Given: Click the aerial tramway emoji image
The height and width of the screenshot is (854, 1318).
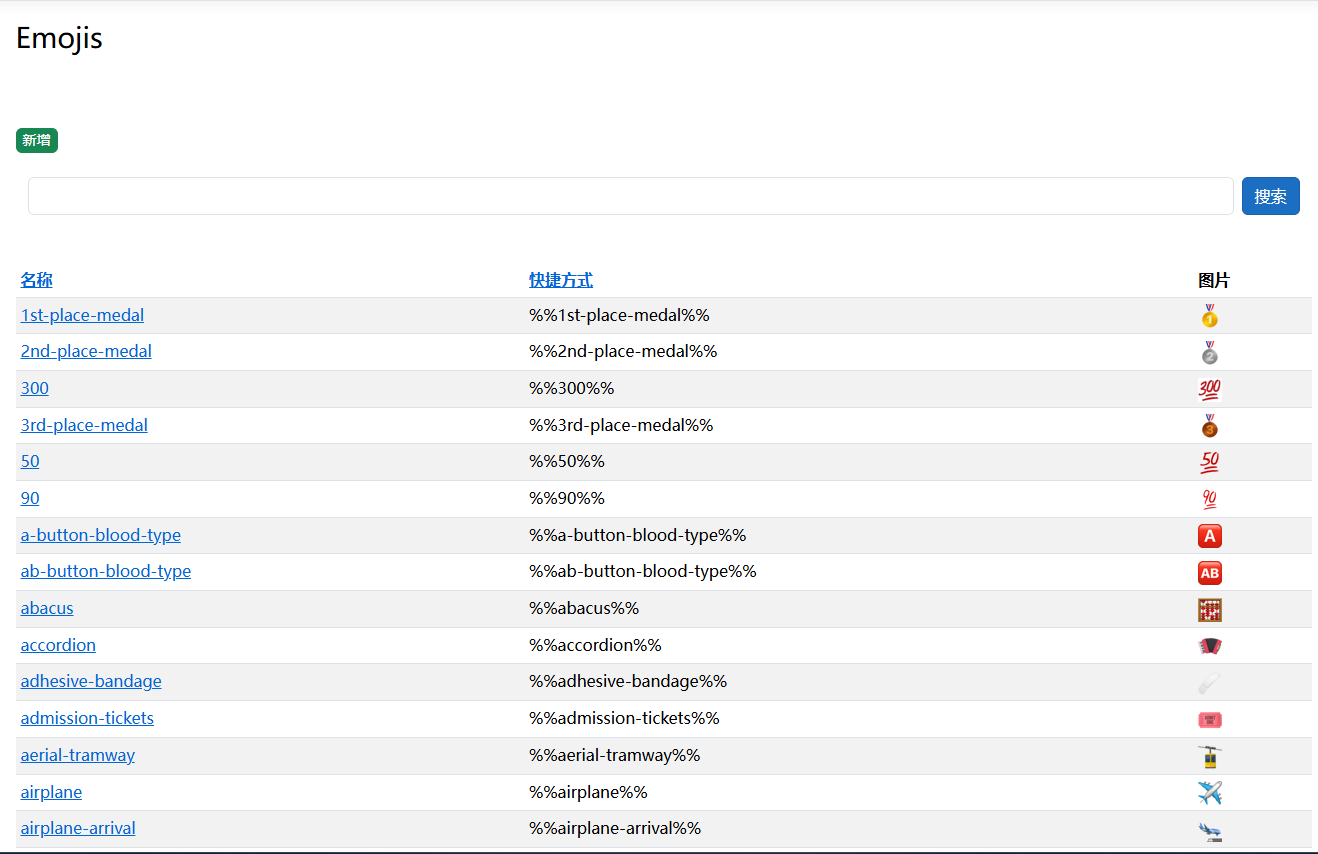Looking at the screenshot, I should pyautogui.click(x=1209, y=757).
